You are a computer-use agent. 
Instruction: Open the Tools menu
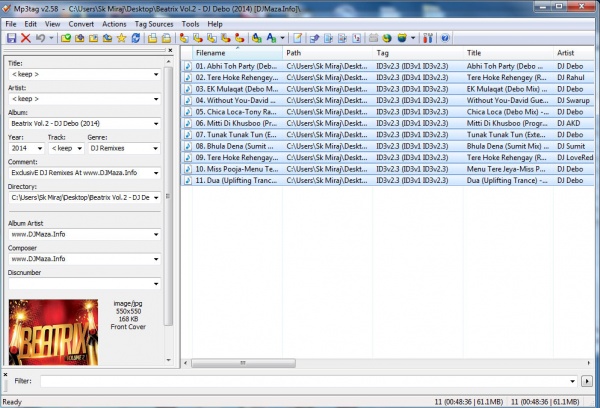point(190,24)
